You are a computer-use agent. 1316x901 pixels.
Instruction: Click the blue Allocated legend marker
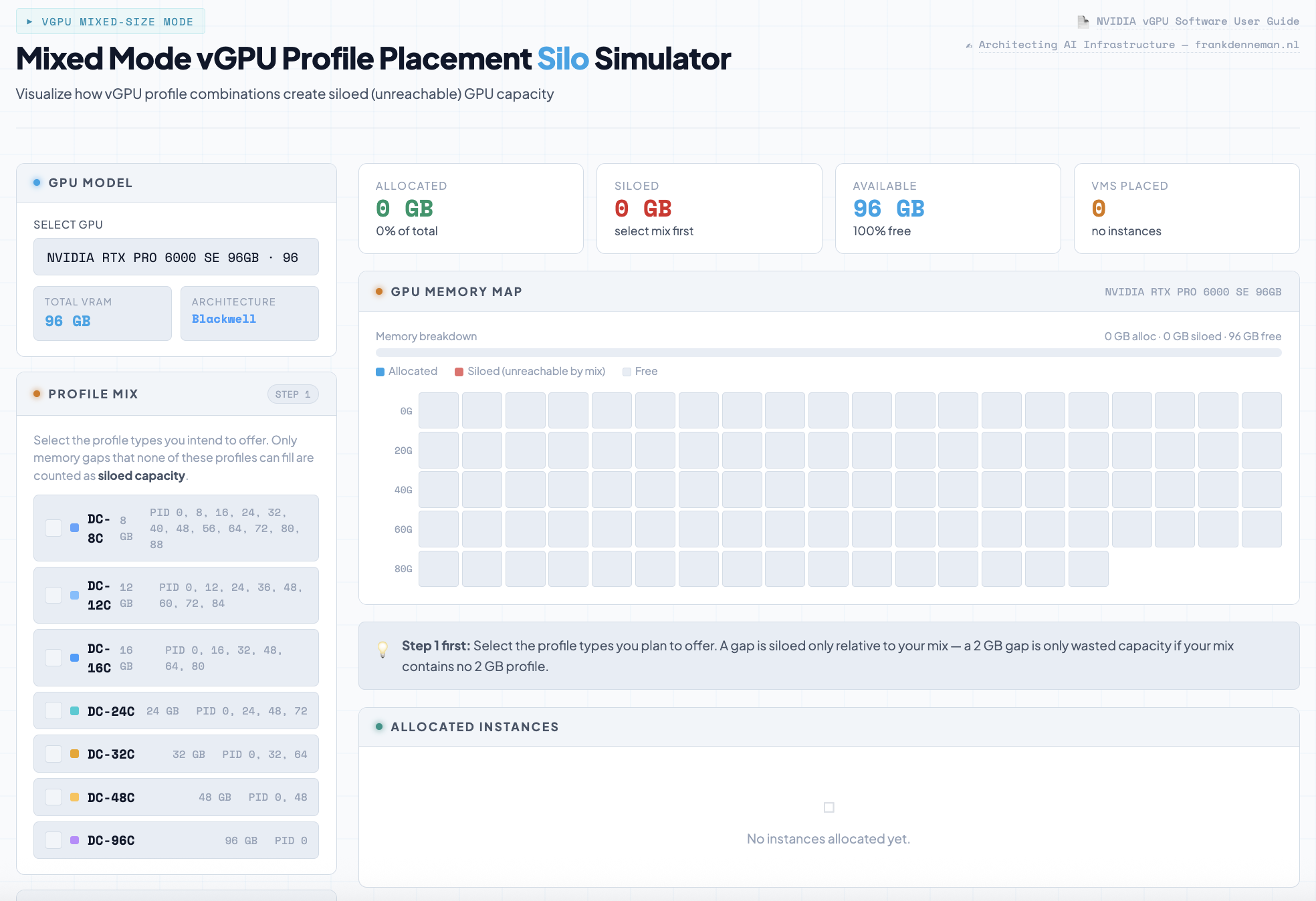pyautogui.click(x=380, y=372)
